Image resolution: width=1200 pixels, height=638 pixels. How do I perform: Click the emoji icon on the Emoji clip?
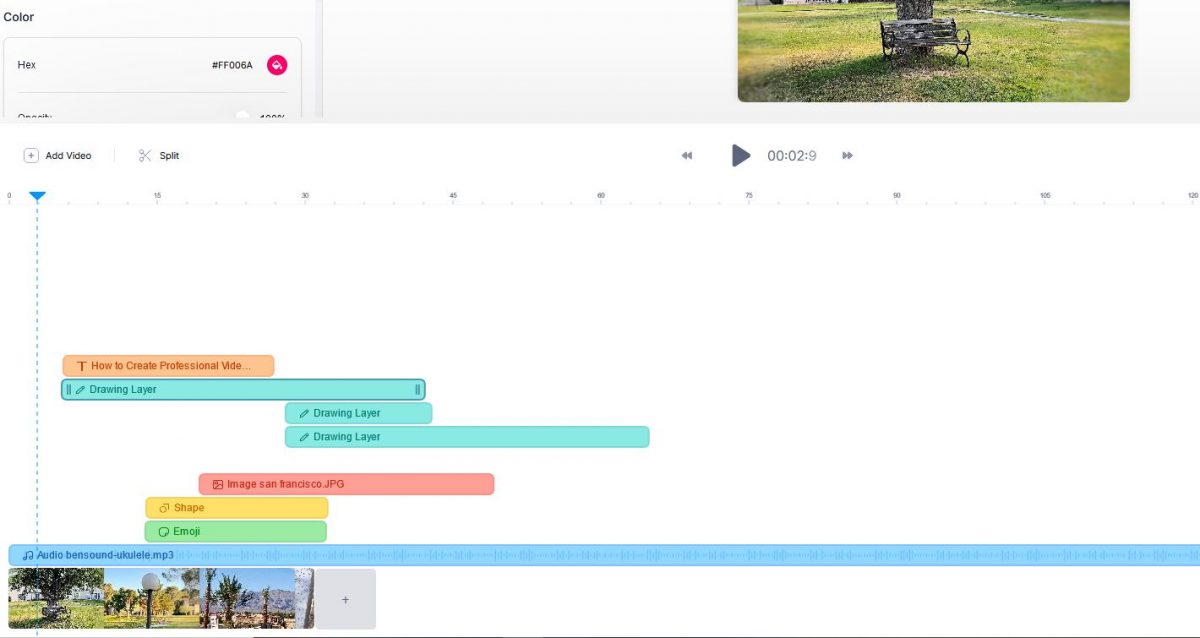pos(164,531)
